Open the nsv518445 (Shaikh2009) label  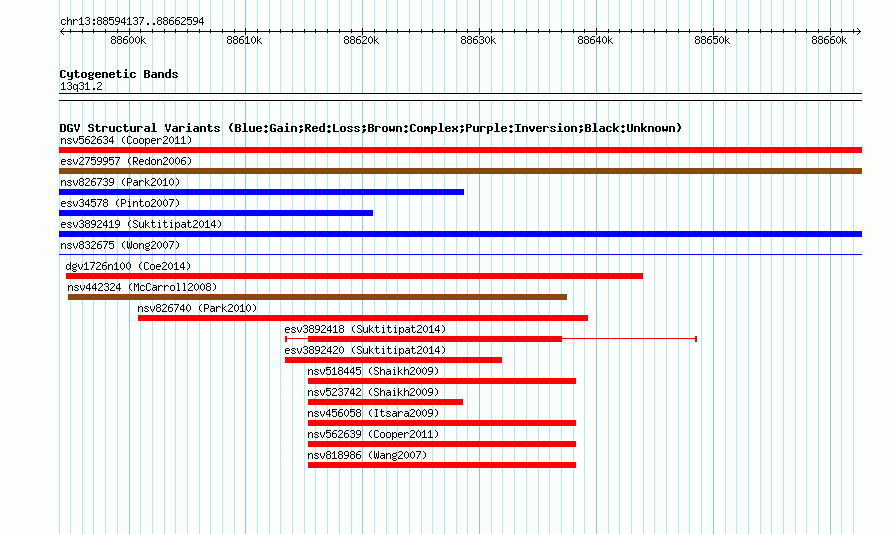(373, 371)
